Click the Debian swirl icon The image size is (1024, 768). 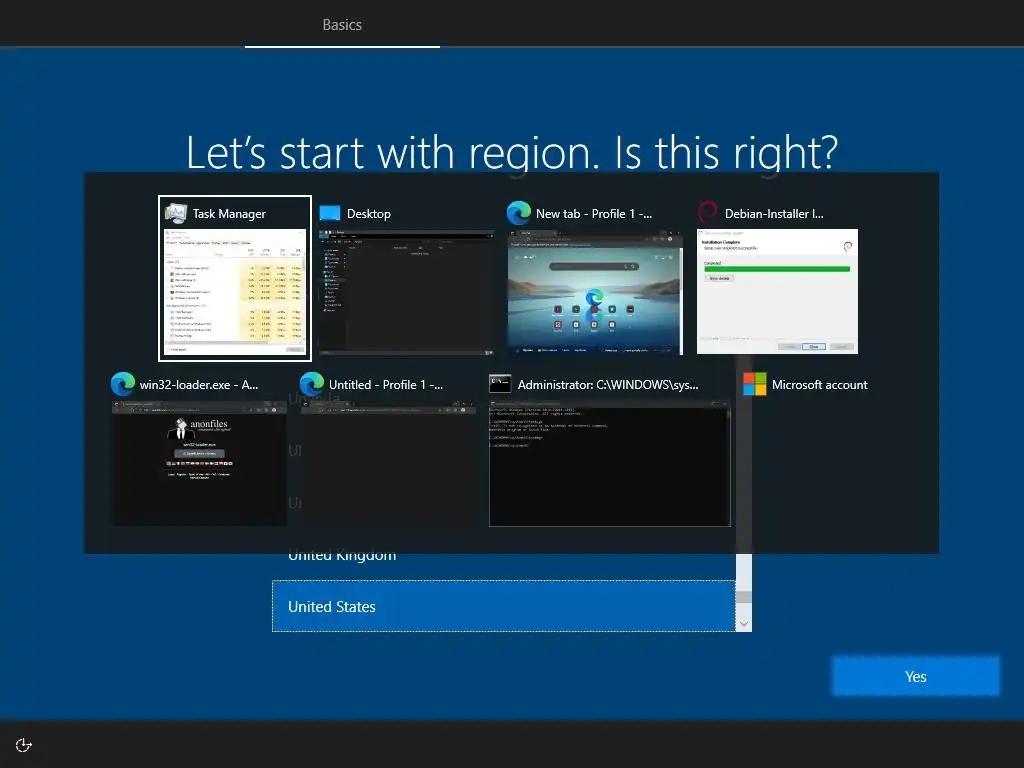[x=708, y=214]
